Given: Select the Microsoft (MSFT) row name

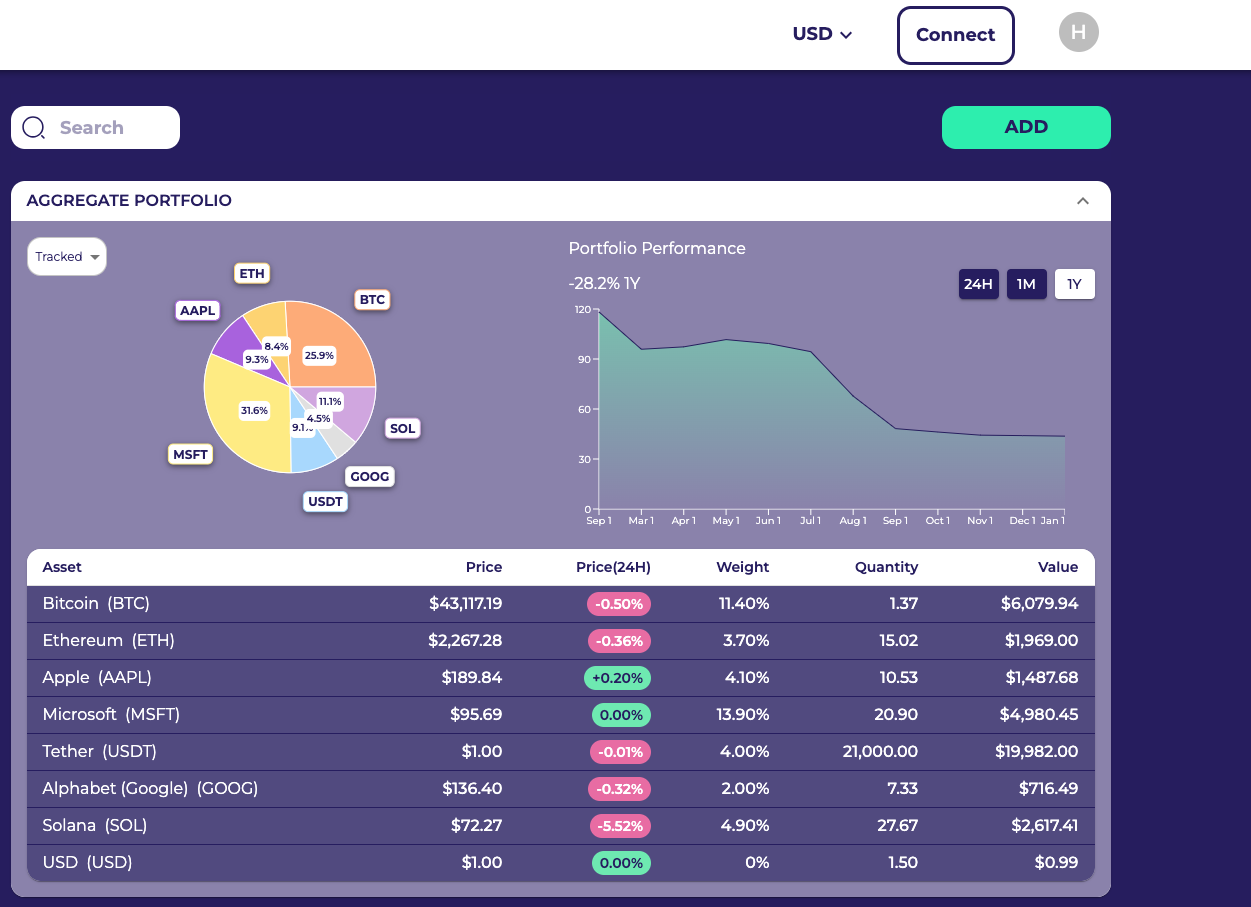Looking at the screenshot, I should [111, 715].
